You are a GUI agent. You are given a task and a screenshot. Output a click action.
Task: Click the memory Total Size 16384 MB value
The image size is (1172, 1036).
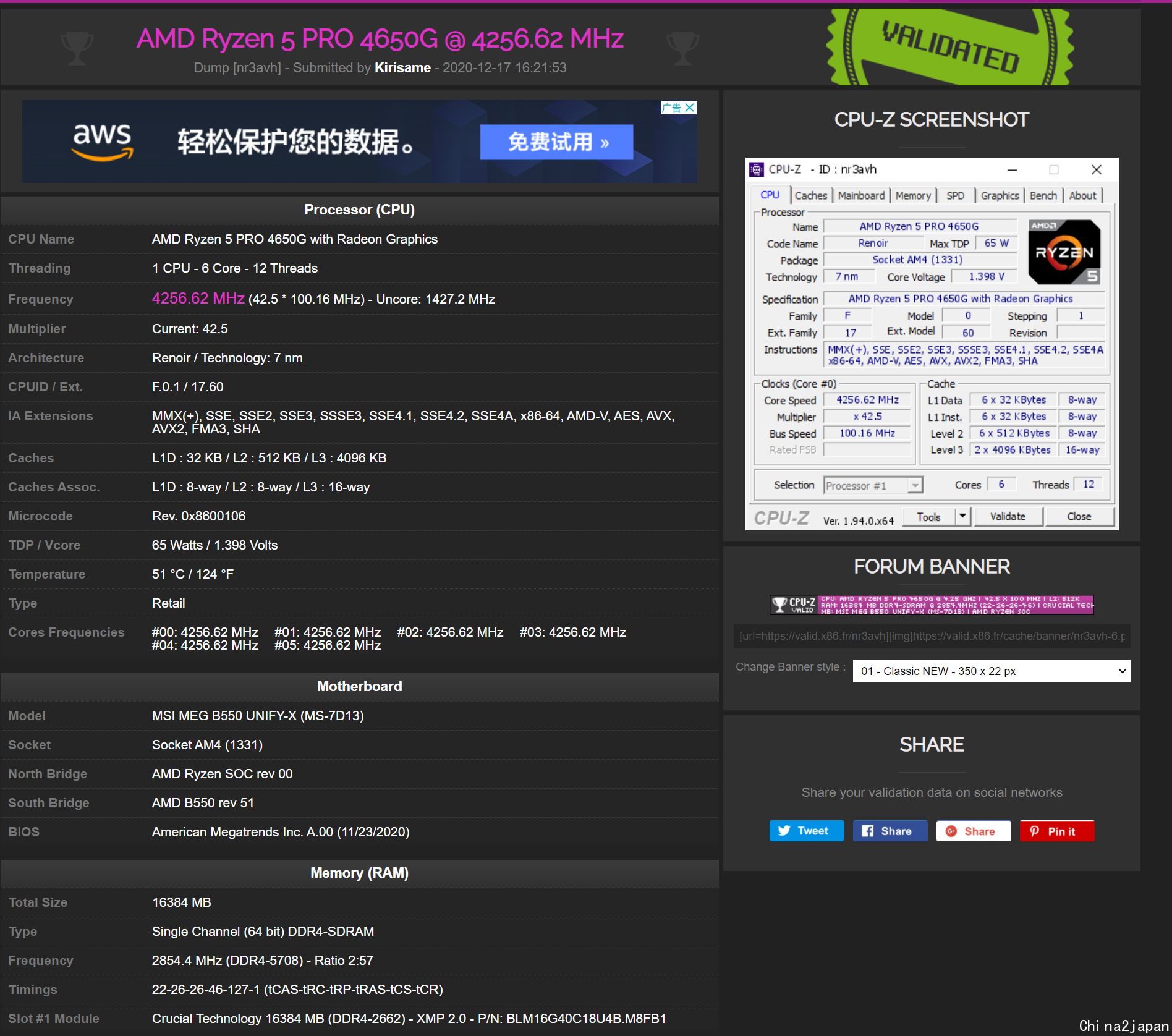pos(182,902)
